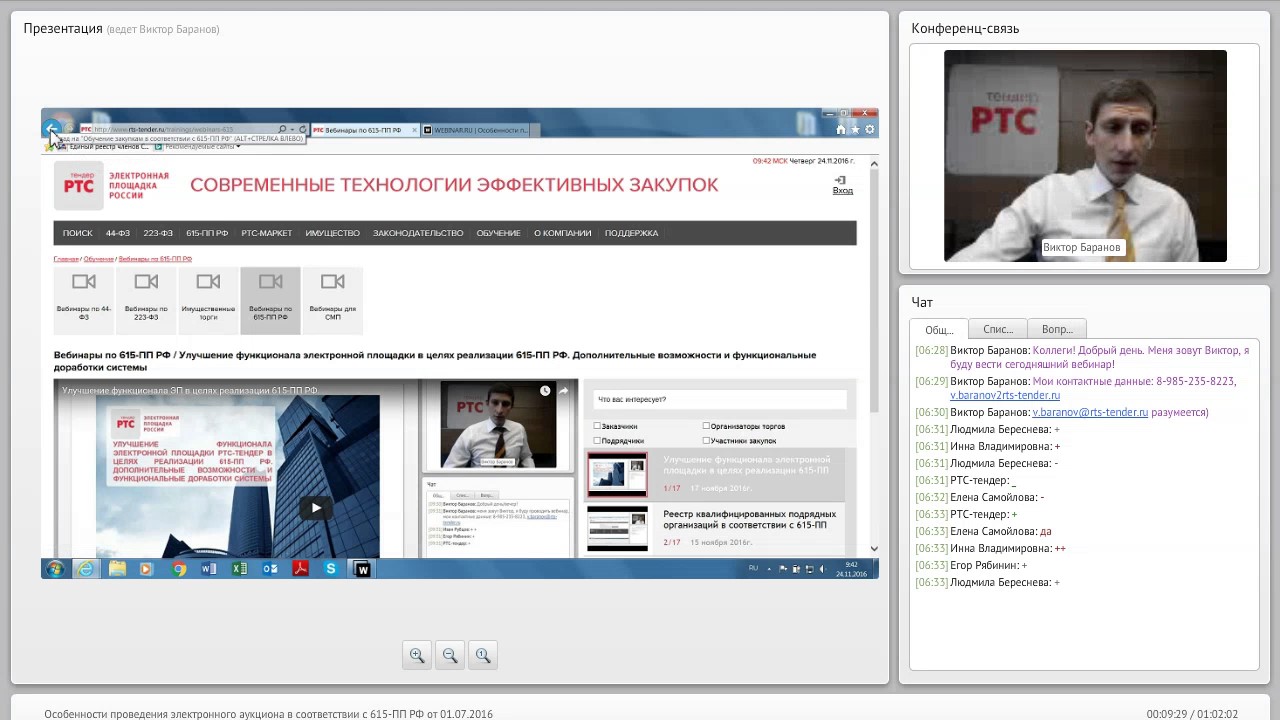Reset presentation zoom with third magnifier icon
Viewport: 1280px width, 720px height.
[483, 655]
